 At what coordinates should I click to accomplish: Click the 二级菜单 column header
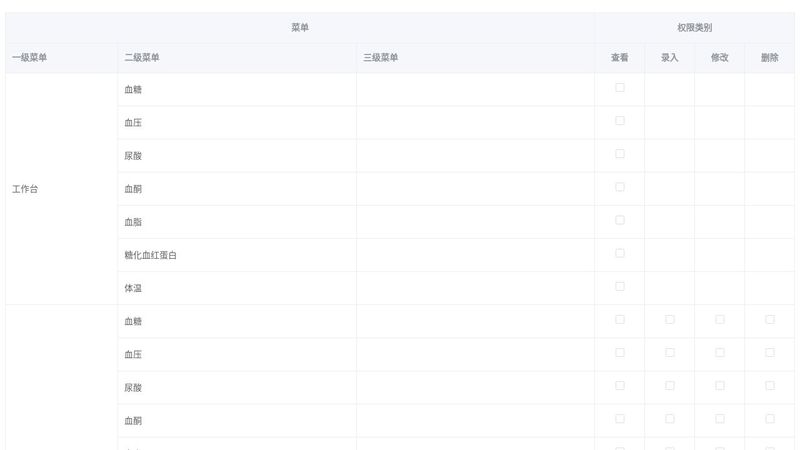142,58
